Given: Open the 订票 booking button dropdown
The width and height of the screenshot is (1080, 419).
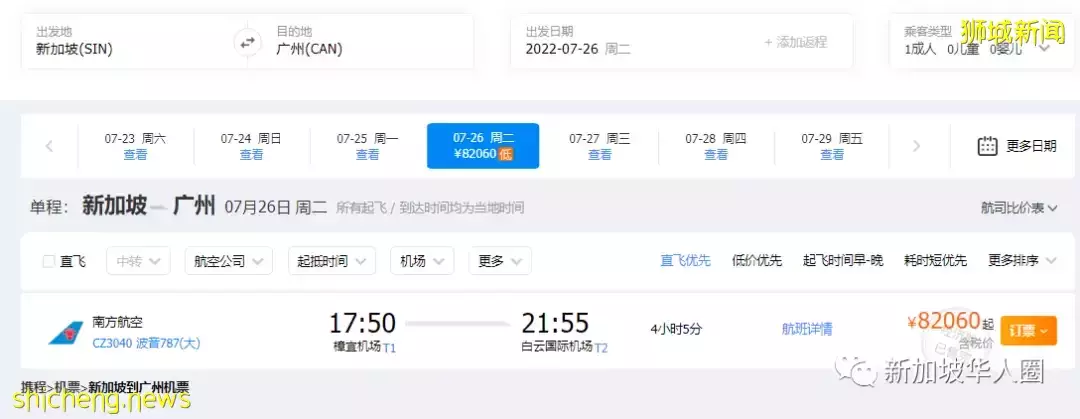Looking at the screenshot, I should (x=1028, y=331).
